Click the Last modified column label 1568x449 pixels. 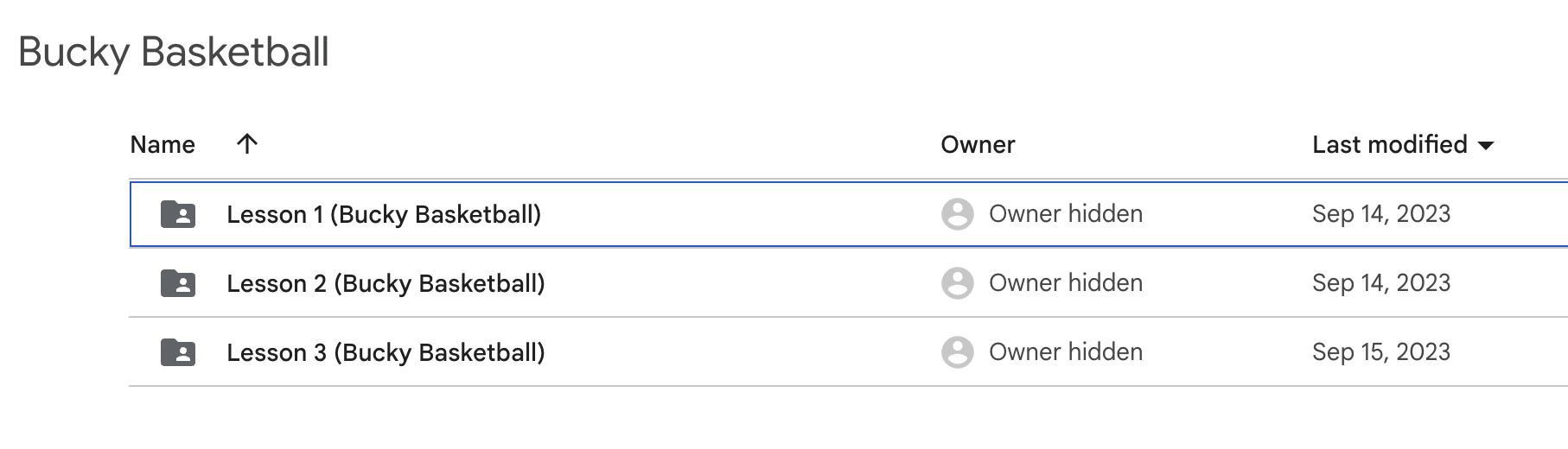pos(1389,145)
